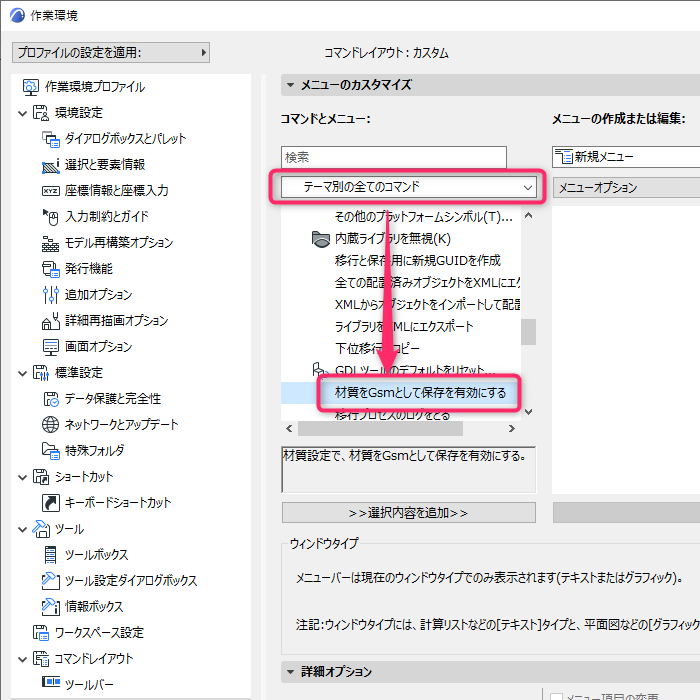Click the メニューオプション button
The height and width of the screenshot is (700, 700).
(x=626, y=188)
